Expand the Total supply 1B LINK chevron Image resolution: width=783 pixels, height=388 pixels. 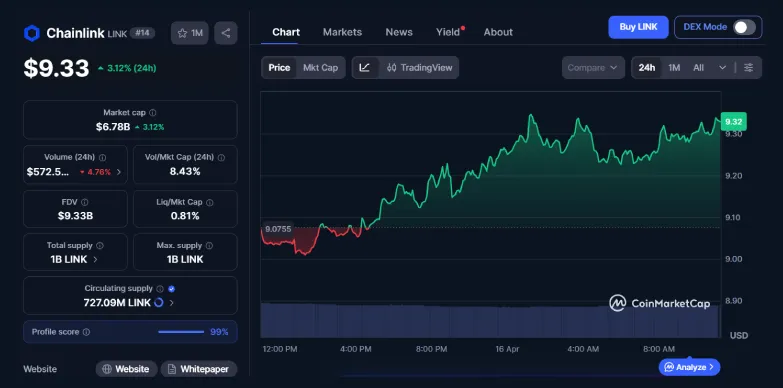(x=95, y=260)
